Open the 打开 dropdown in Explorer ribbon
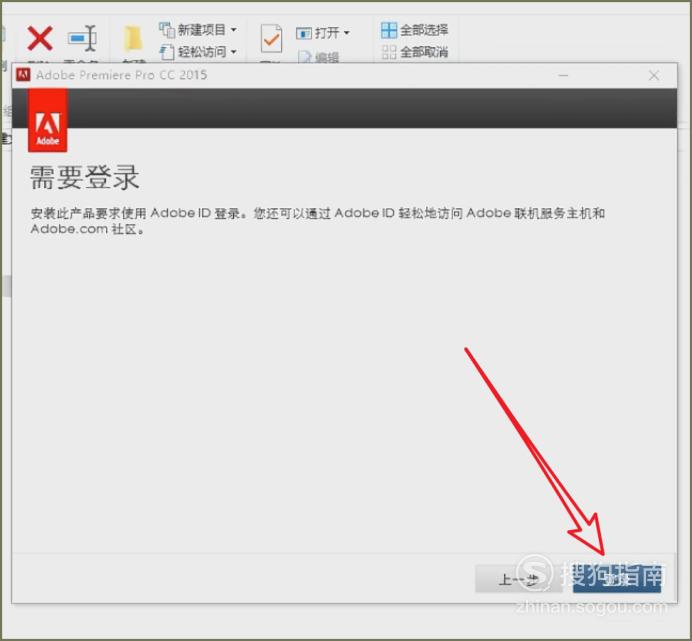Viewport: 692px width, 641px height. coord(323,32)
